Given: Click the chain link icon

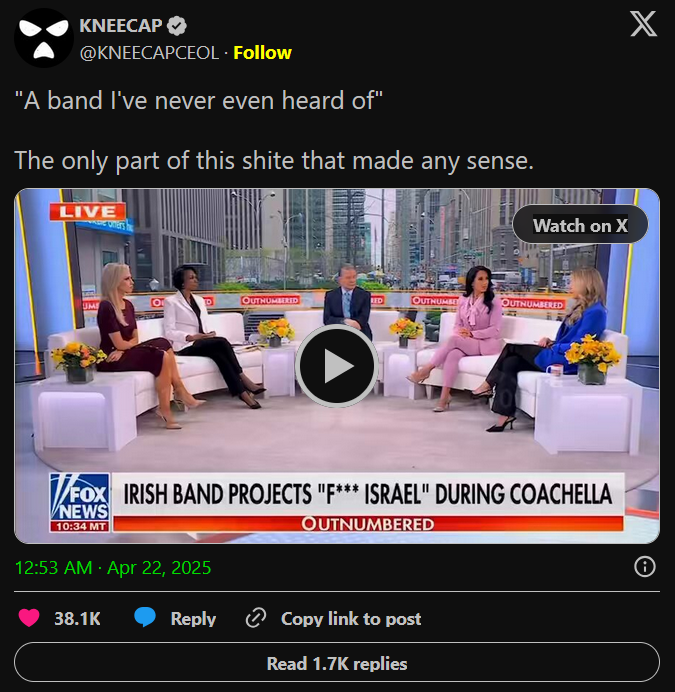Looking at the screenshot, I should tap(256, 617).
